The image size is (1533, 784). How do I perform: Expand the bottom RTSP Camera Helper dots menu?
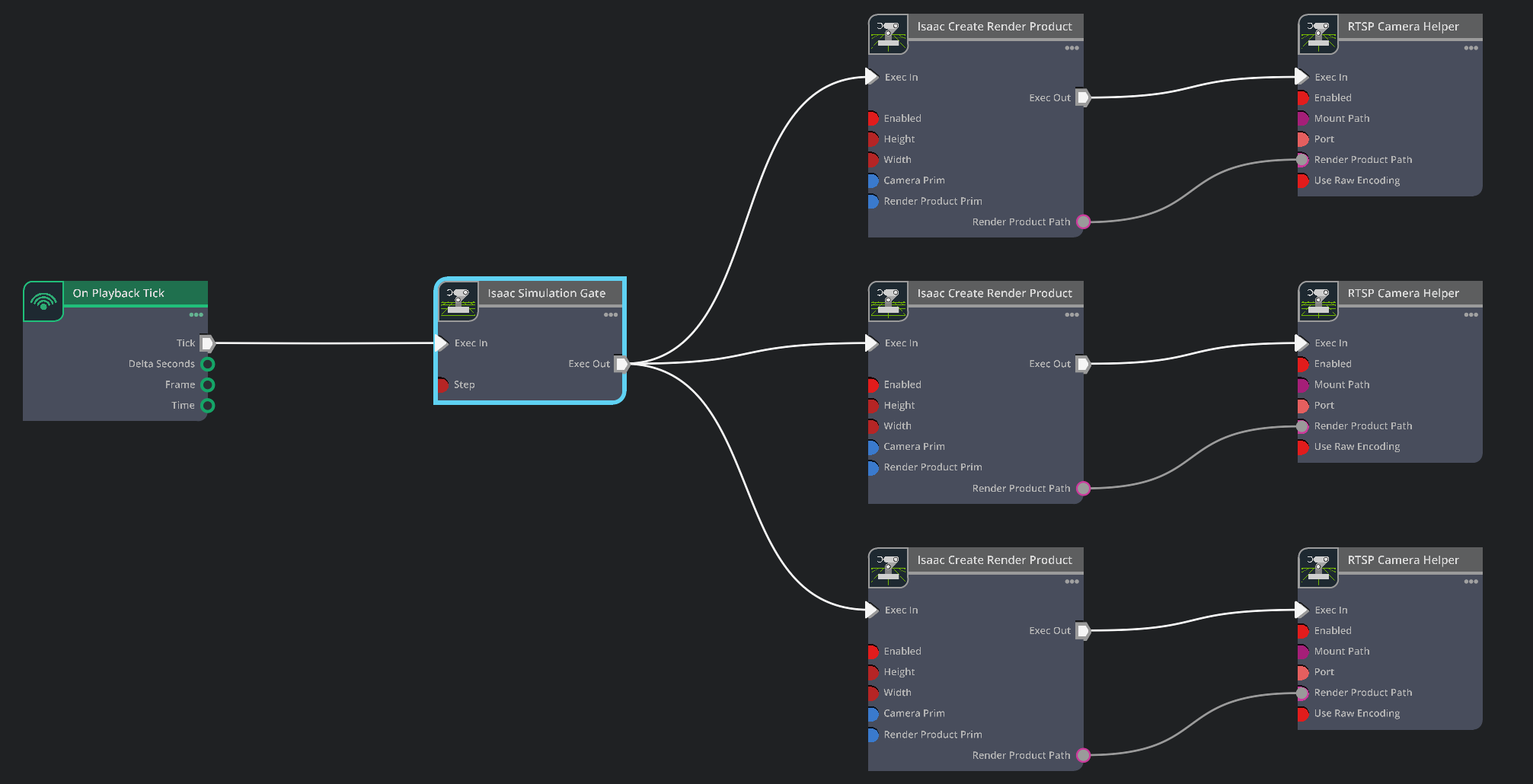point(1471,582)
